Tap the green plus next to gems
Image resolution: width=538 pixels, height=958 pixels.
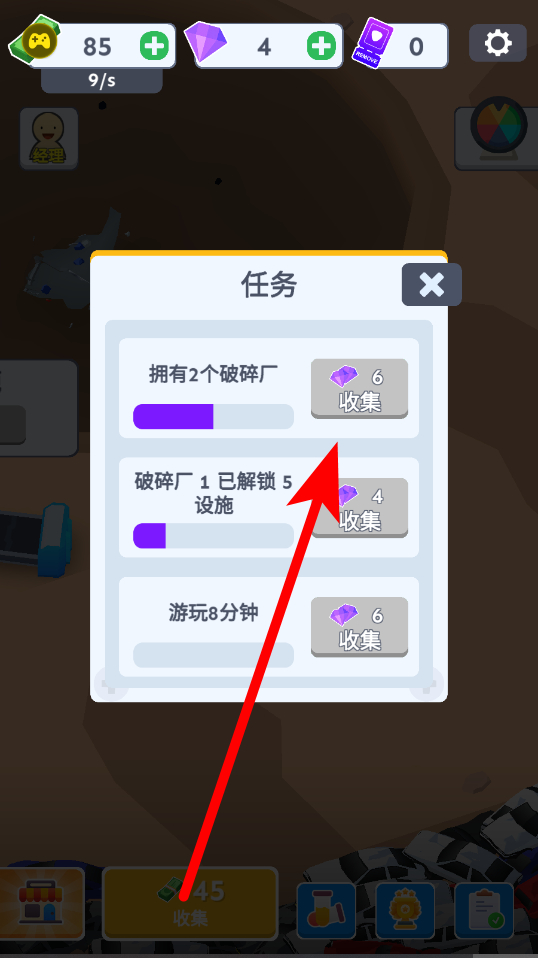321,46
